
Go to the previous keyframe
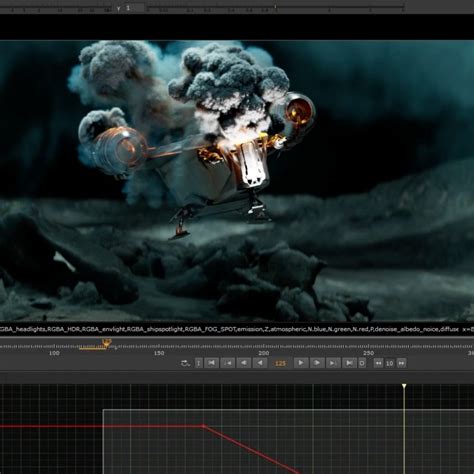point(228,363)
